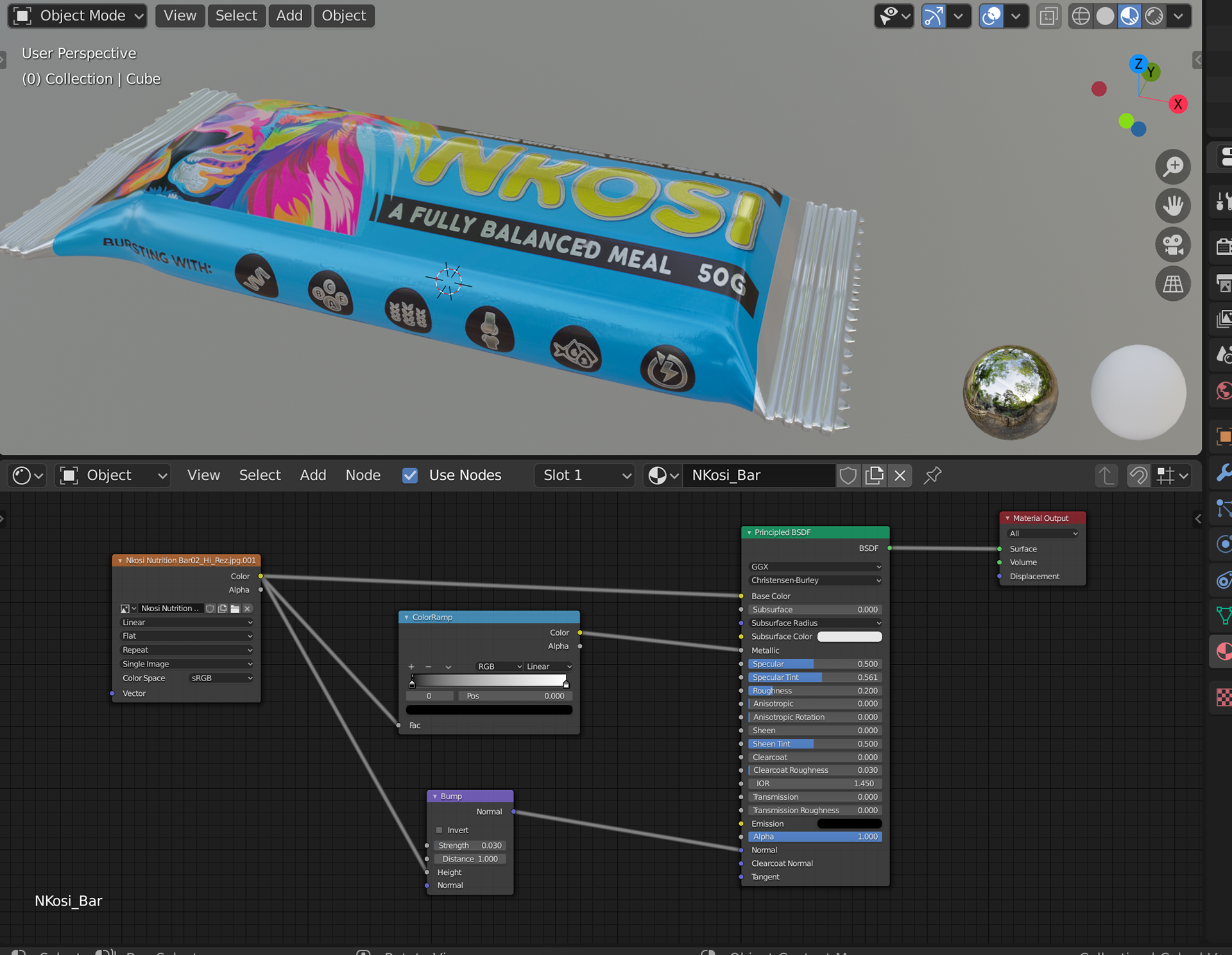Unlink the NKosi_Bar material with X
Image resolution: width=1232 pixels, height=955 pixels.
click(x=900, y=475)
